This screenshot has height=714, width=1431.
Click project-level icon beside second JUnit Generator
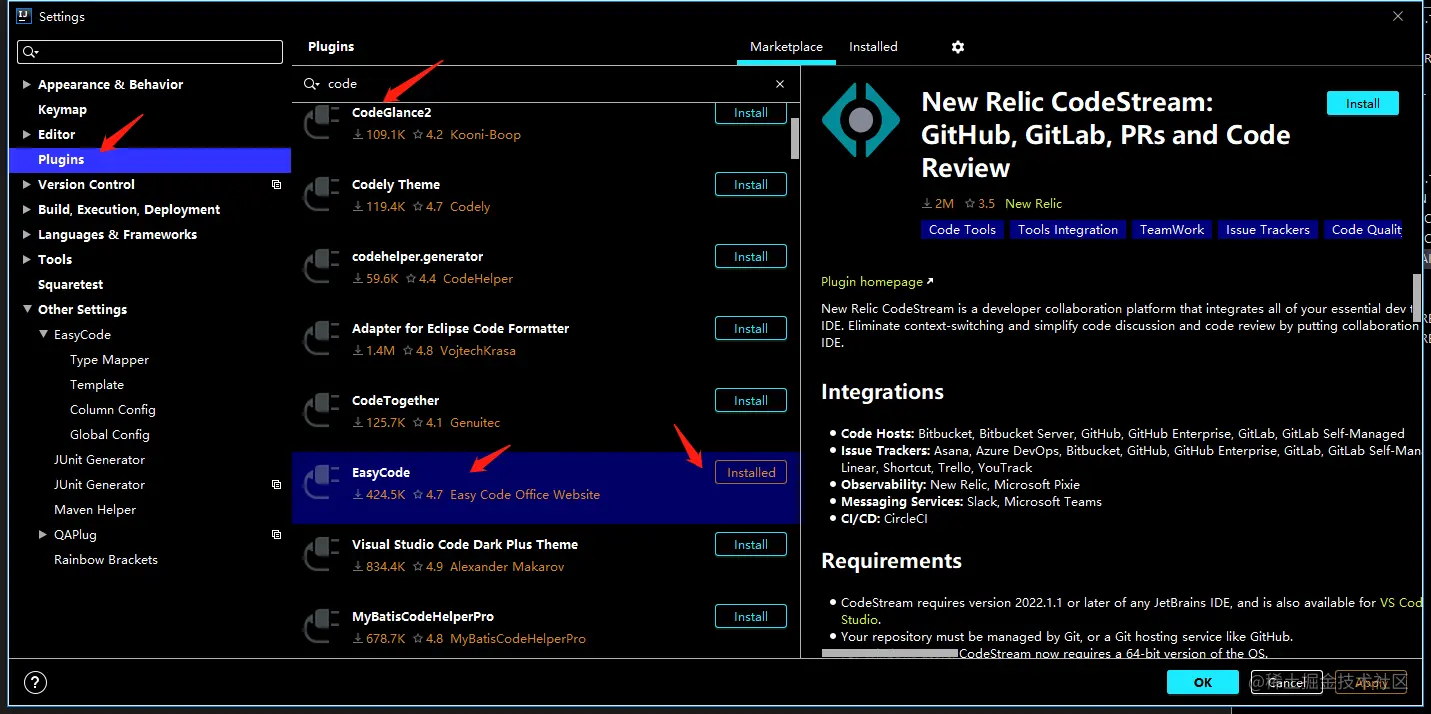pyautogui.click(x=277, y=485)
